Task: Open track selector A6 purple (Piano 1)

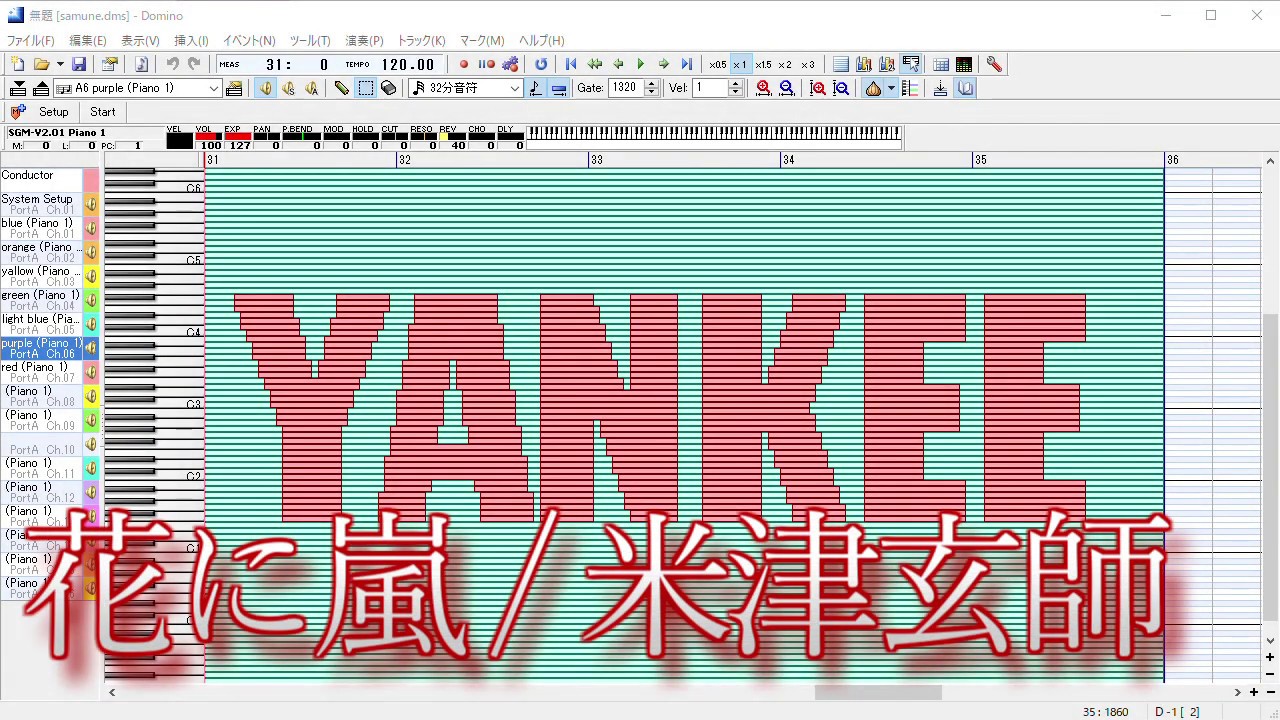Action: (x=137, y=88)
